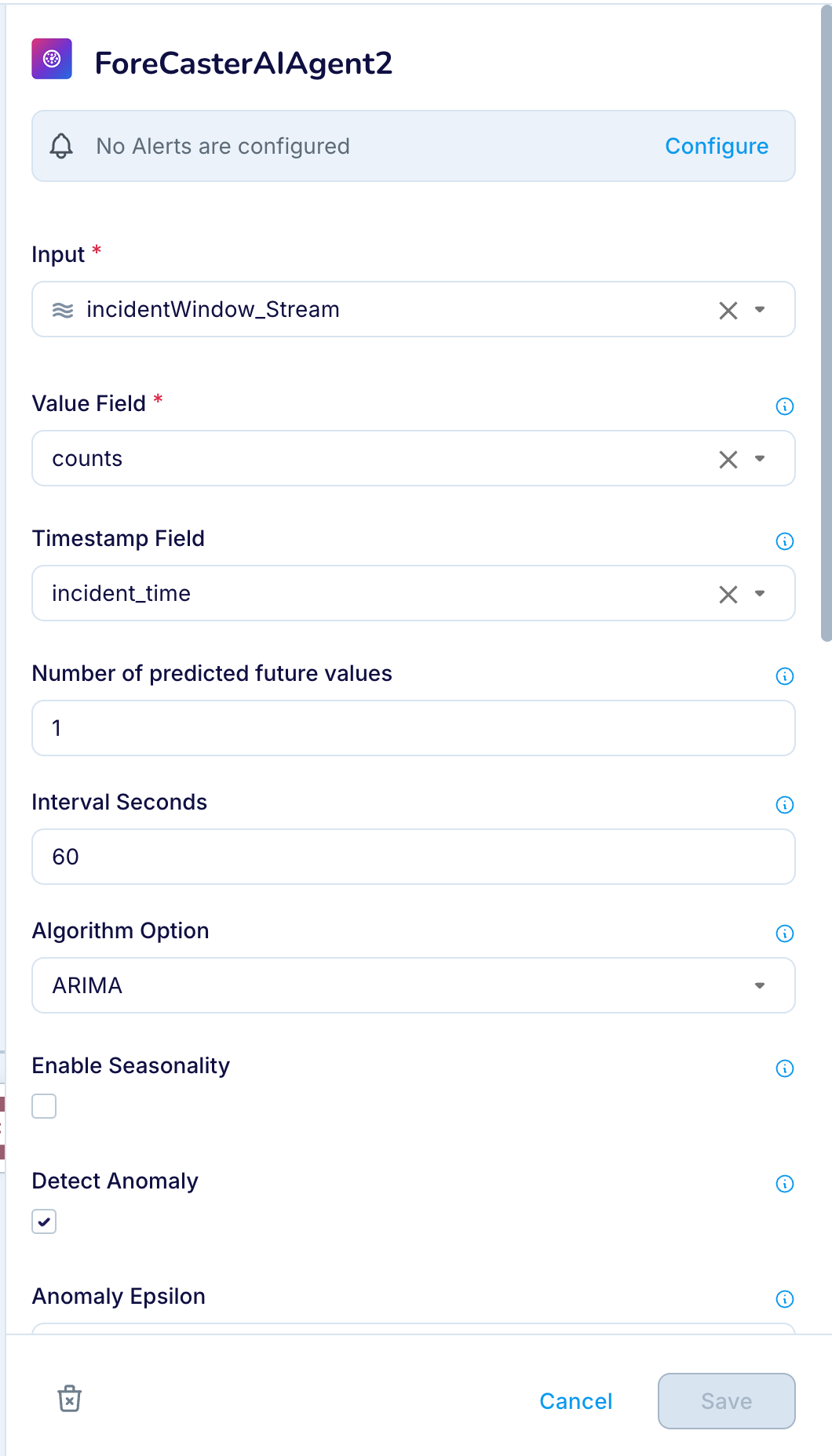The height and width of the screenshot is (1456, 832).
Task: Click the alerts bell icon
Action: coord(61,146)
